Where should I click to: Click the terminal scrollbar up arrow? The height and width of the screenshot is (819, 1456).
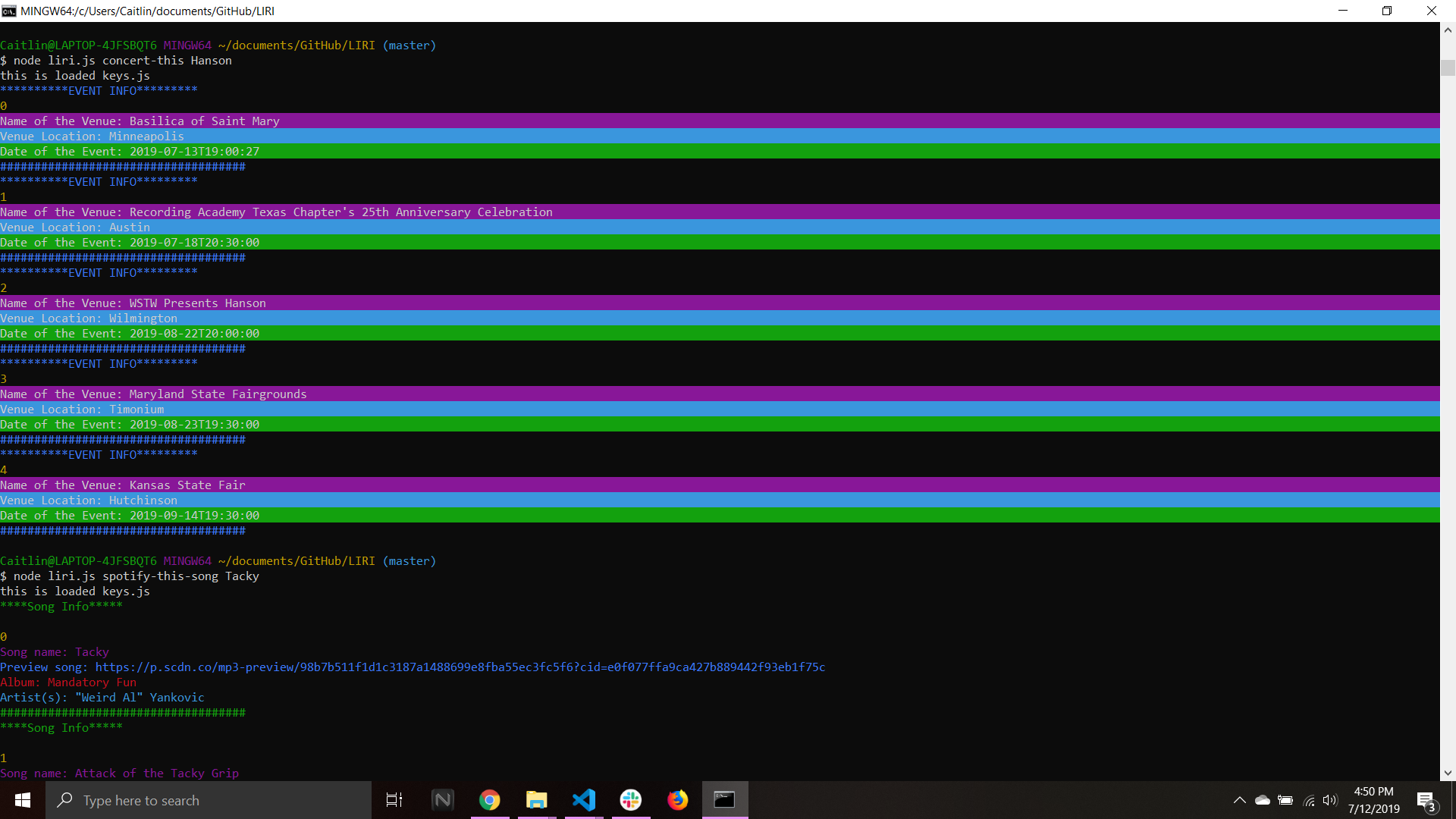pyautogui.click(x=1448, y=30)
